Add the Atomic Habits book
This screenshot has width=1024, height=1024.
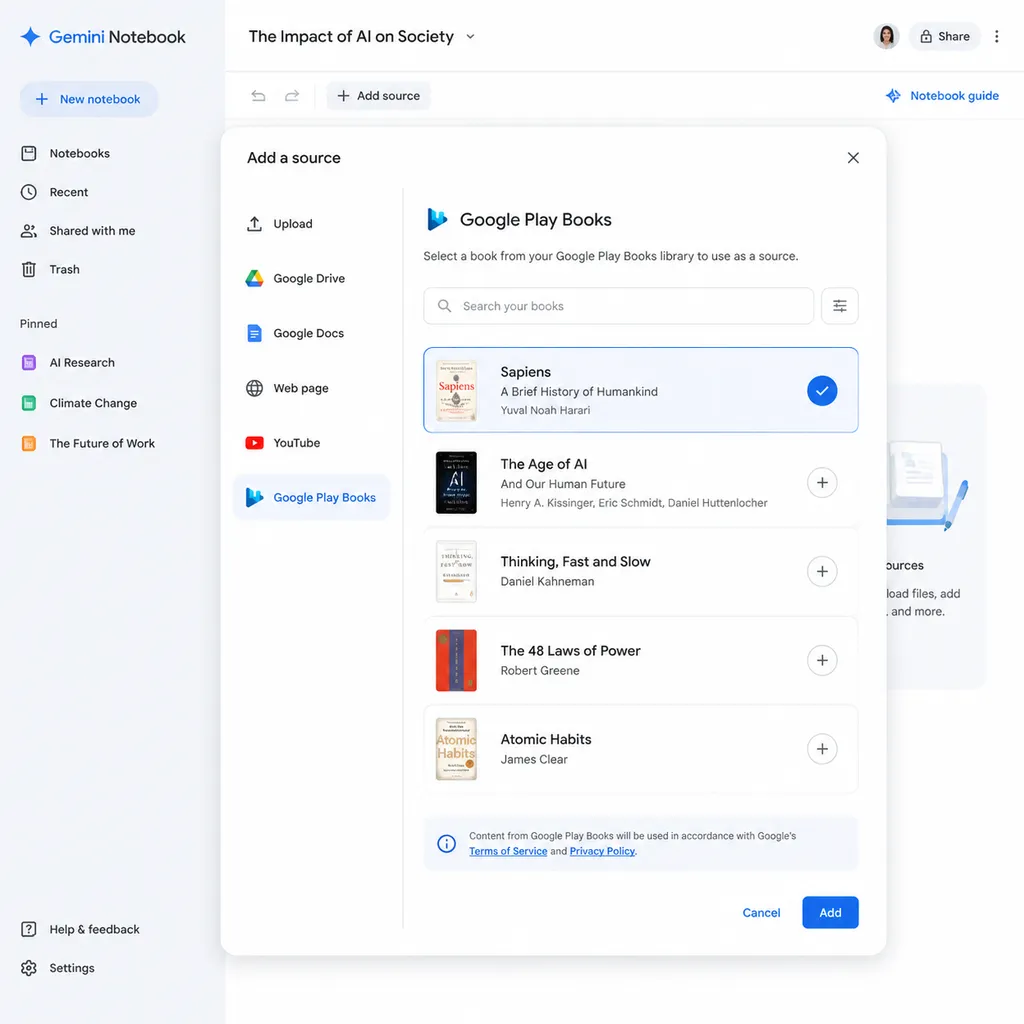[822, 749]
